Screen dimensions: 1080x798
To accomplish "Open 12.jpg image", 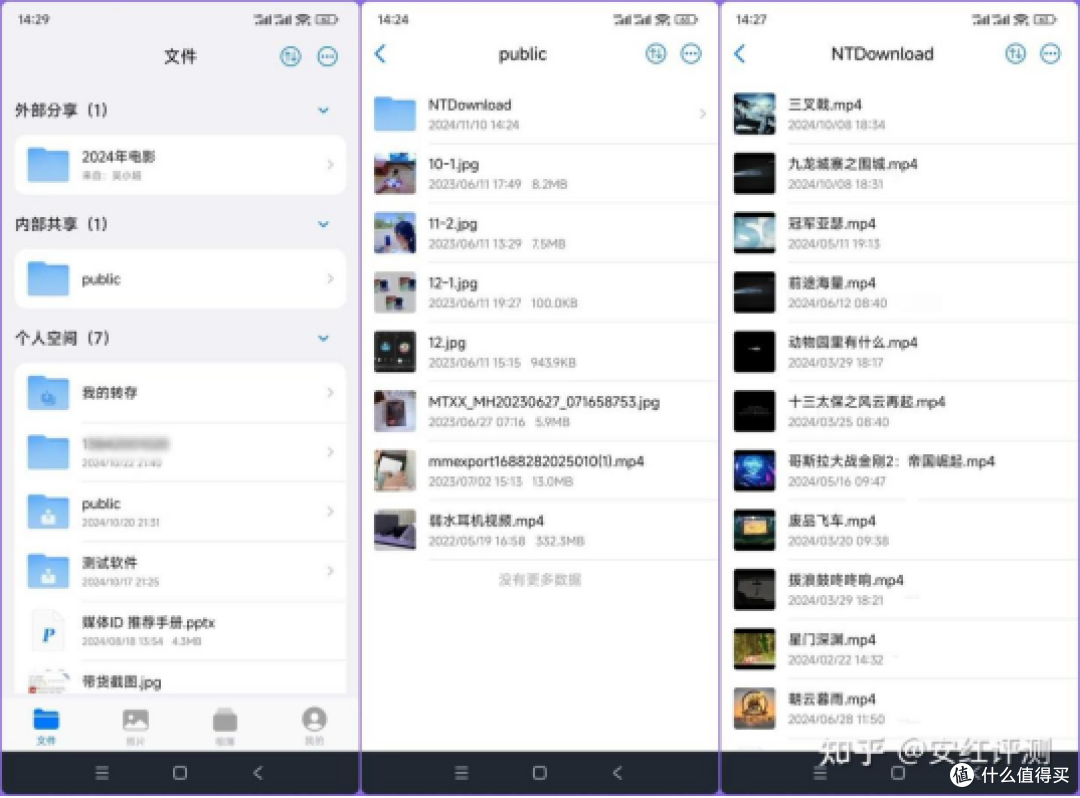I will pos(540,352).
